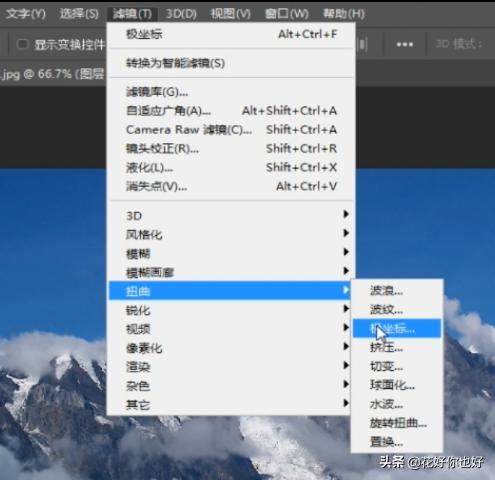The height and width of the screenshot is (480, 495).
Task: Toggle the 显示变换控件 checkbox
Action: [22, 44]
